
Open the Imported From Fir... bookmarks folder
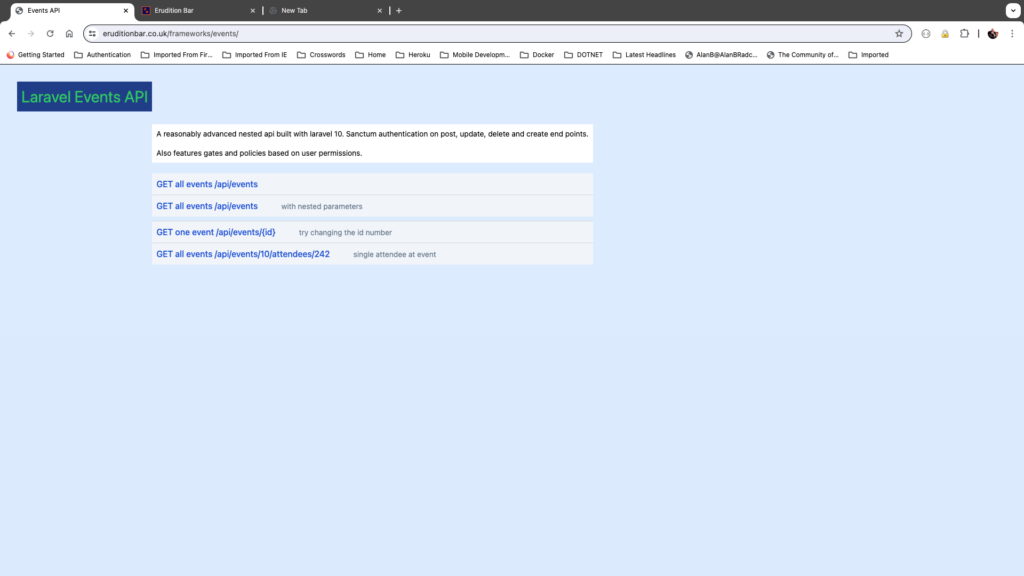click(176, 55)
